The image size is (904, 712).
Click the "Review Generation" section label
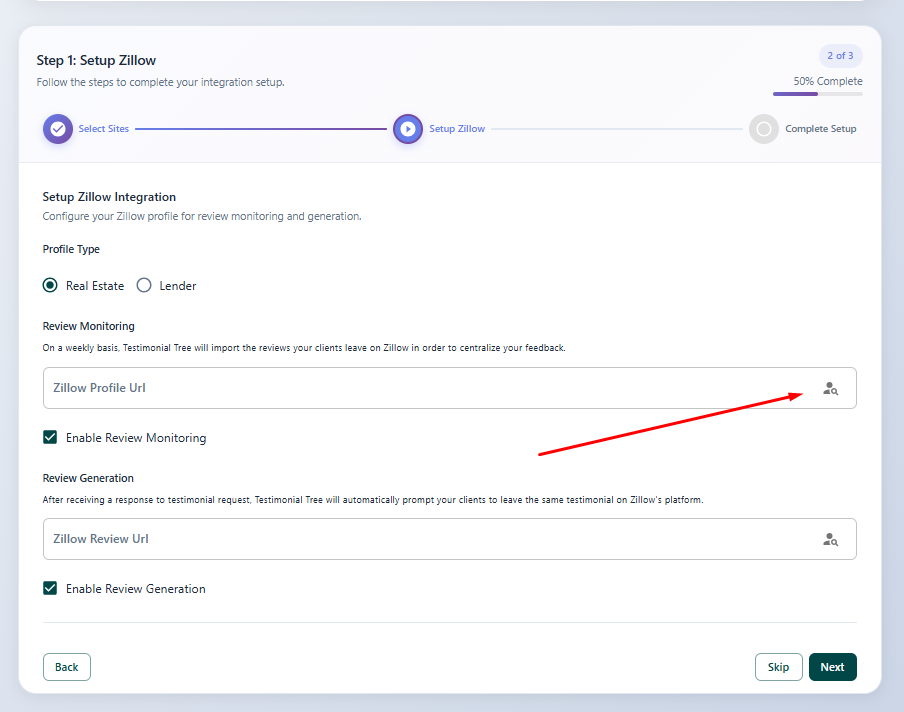(88, 479)
